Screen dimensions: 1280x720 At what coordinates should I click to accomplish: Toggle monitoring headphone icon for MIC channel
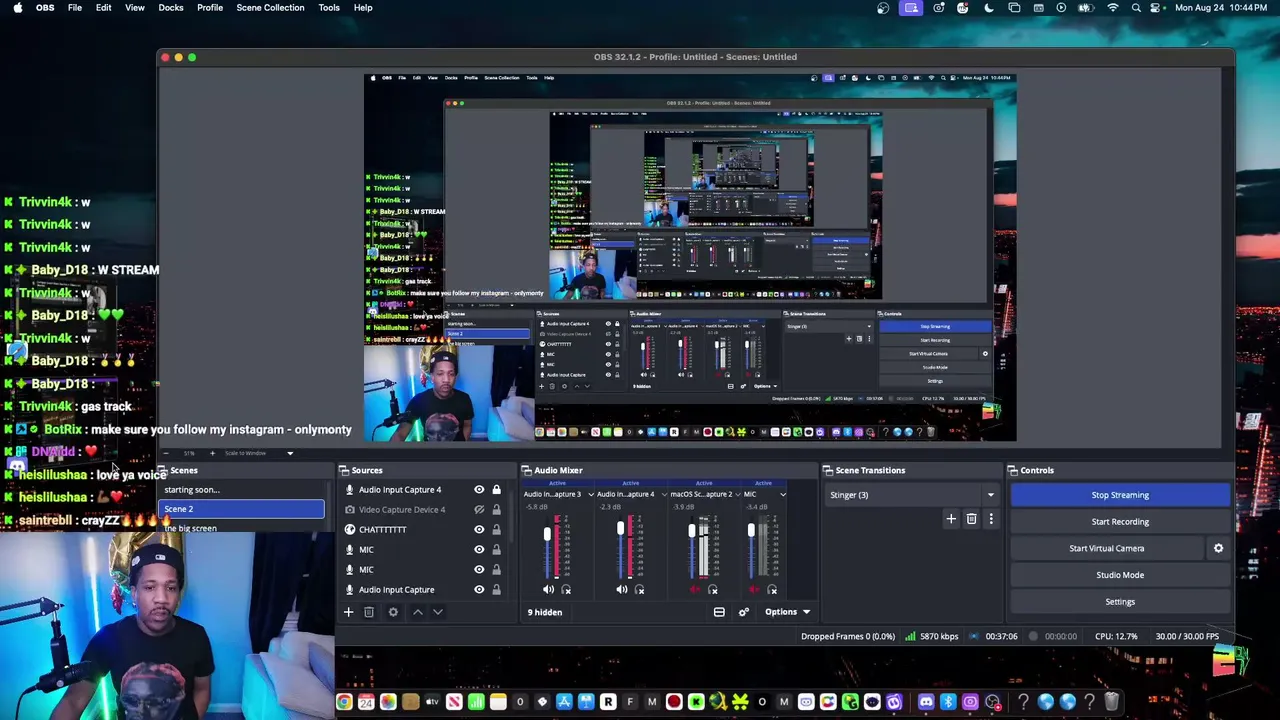772,590
